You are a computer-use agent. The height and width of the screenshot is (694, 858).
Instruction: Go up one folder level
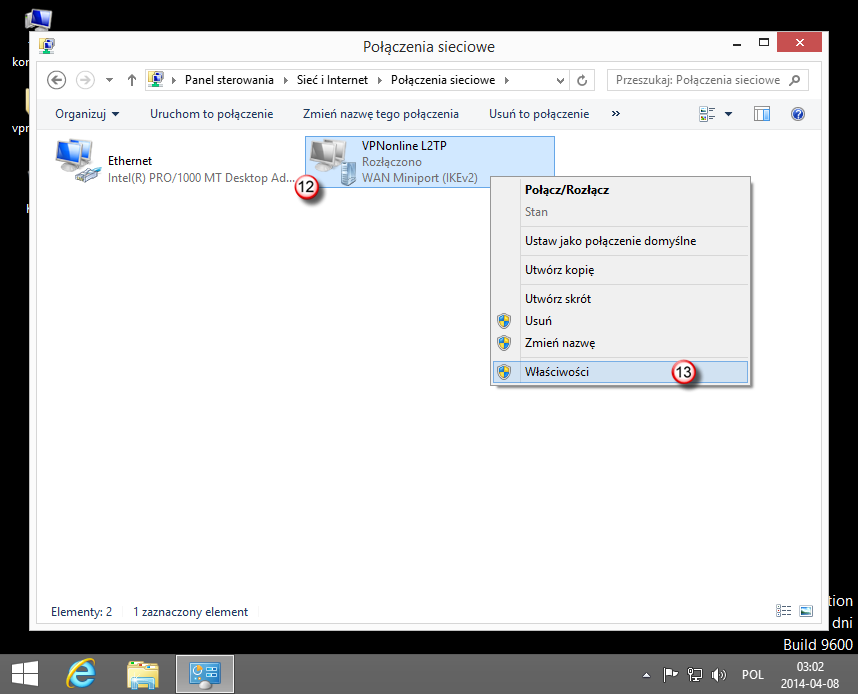click(x=131, y=80)
